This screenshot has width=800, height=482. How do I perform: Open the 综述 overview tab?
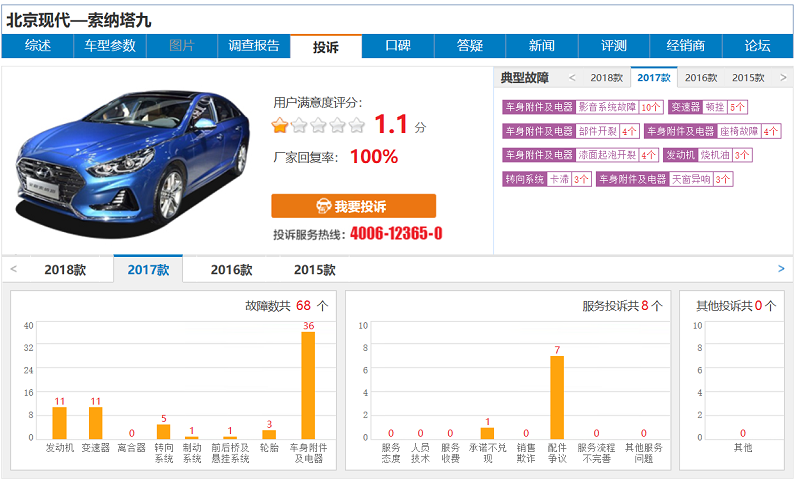[38, 46]
